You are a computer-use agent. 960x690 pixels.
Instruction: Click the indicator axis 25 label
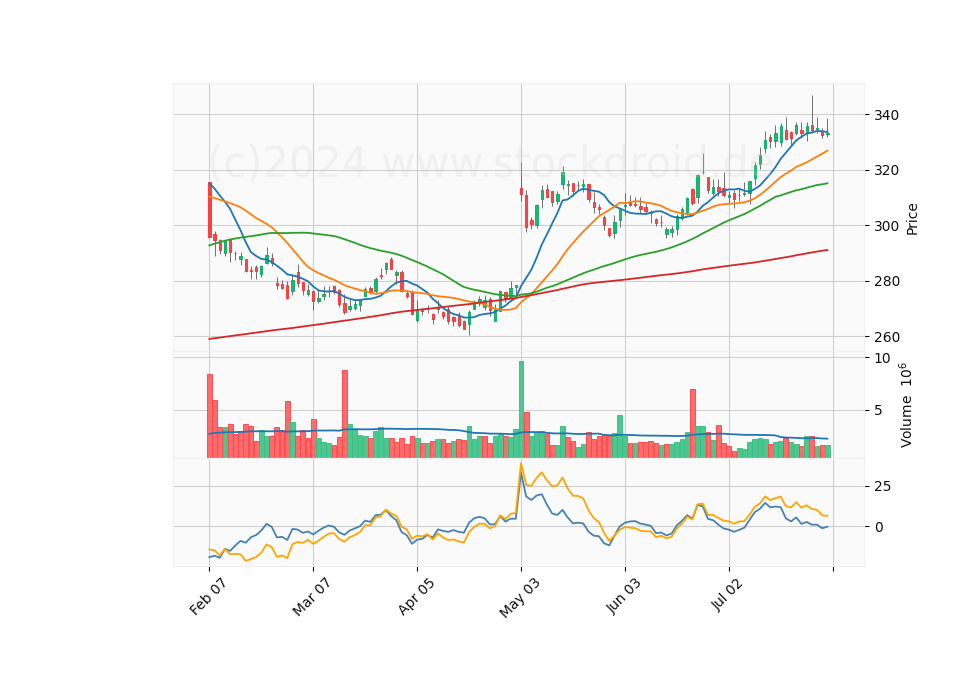click(882, 487)
